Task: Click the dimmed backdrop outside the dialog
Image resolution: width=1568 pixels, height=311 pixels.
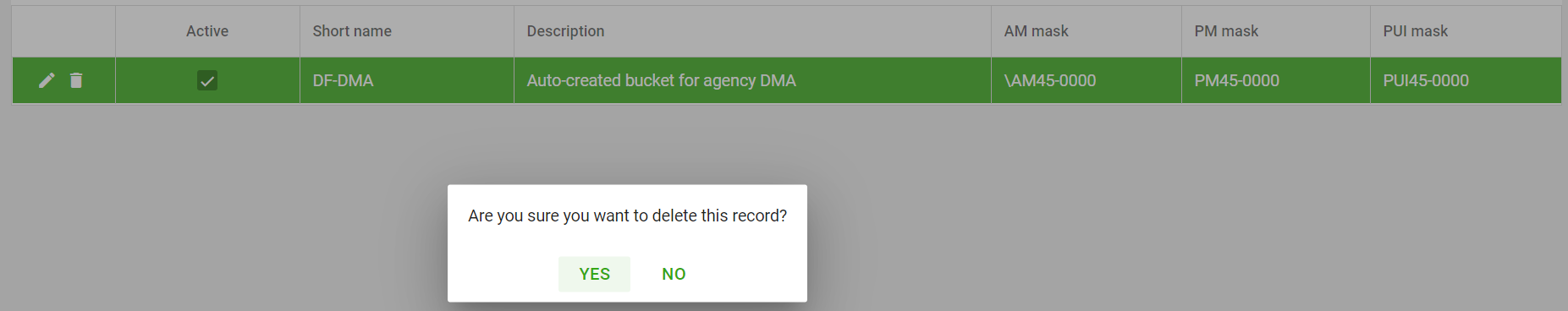Action: tap(1100, 211)
